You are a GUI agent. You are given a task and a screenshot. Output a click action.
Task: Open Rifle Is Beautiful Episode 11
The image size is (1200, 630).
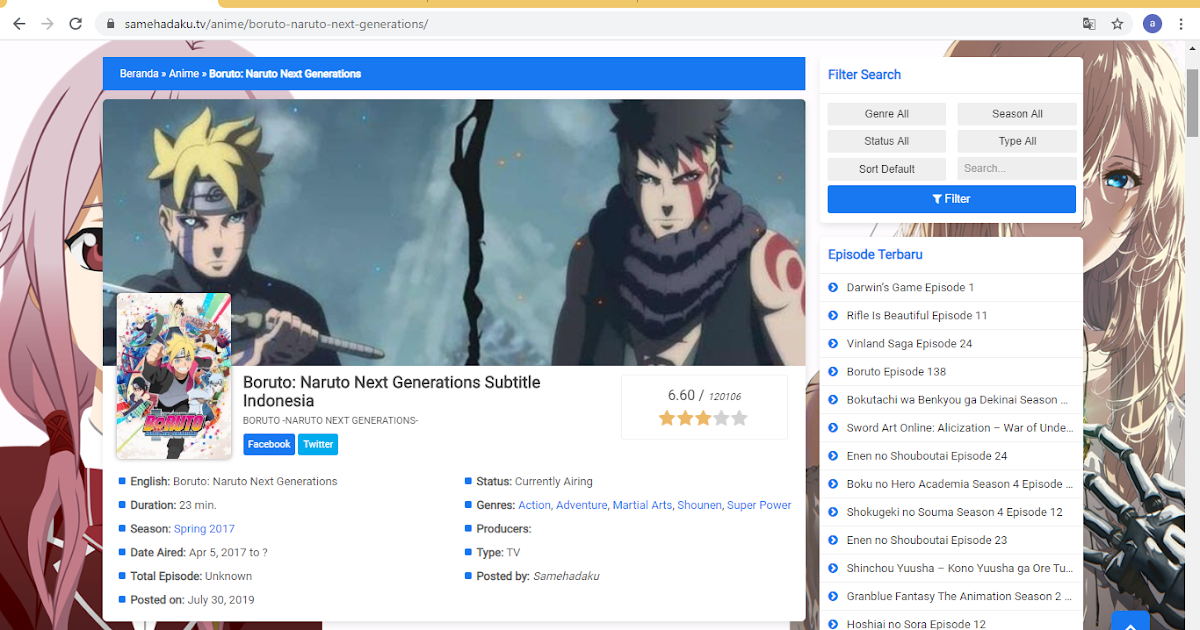[x=917, y=316]
